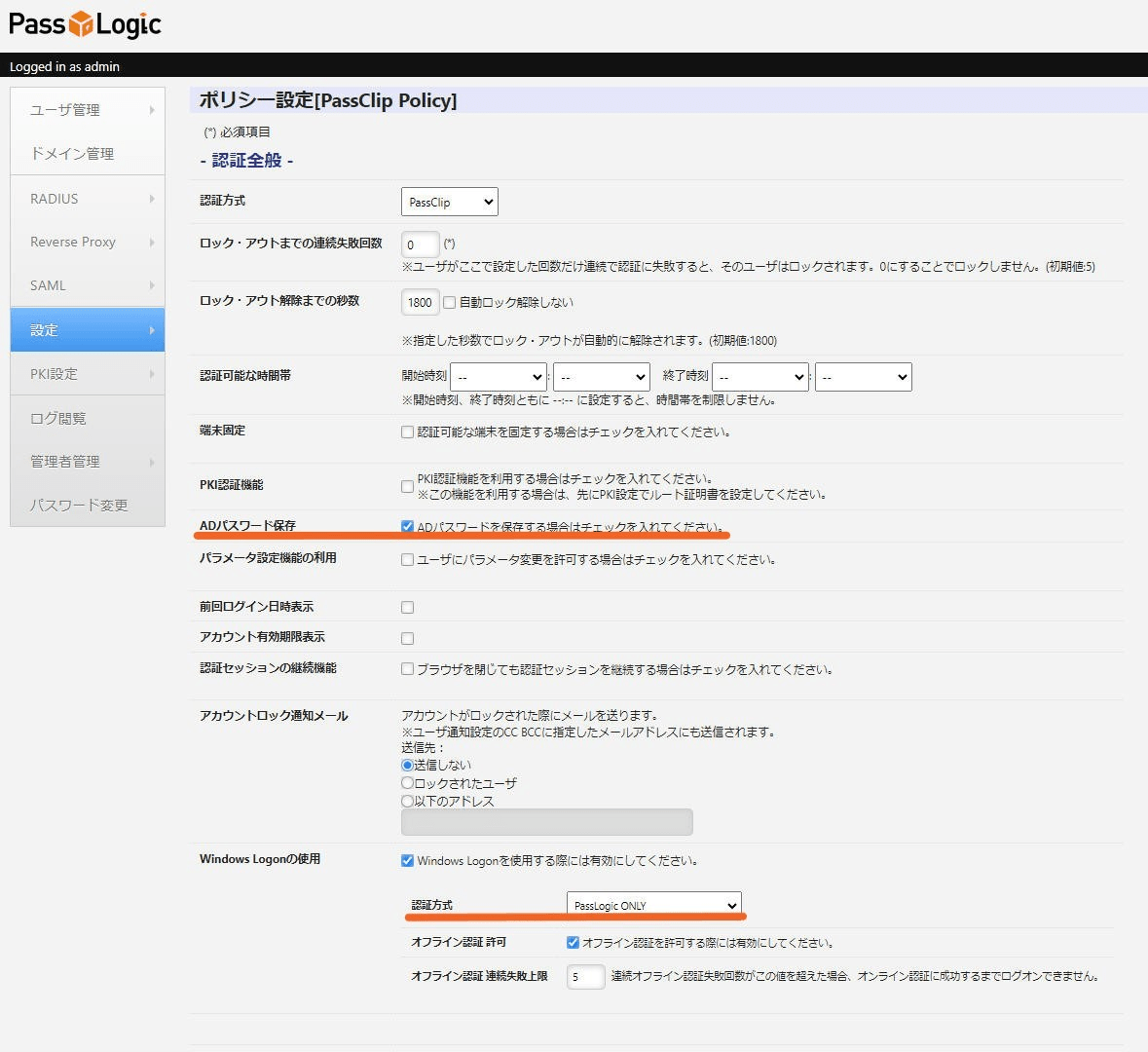Select ログ閲覧 in the sidebar
Image resolution: width=1148 pixels, height=1052 pixels.
58,418
